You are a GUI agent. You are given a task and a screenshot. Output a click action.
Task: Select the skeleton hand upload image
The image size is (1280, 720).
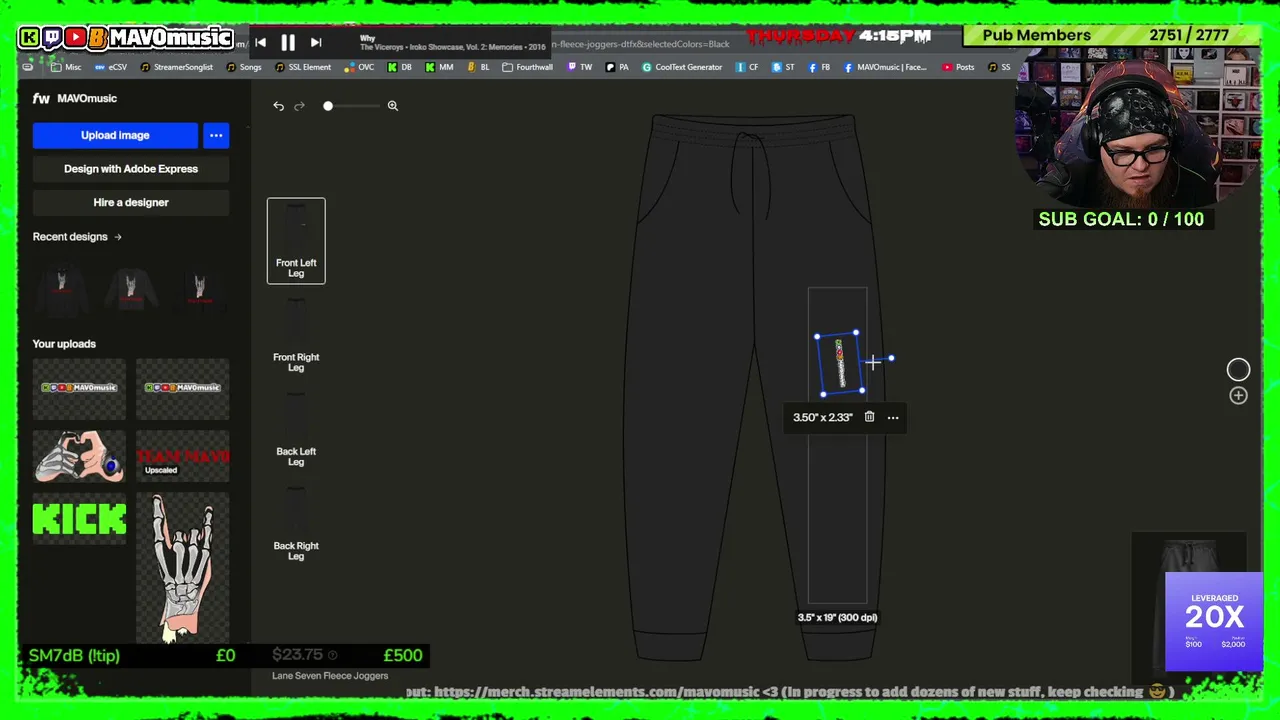click(x=182, y=567)
